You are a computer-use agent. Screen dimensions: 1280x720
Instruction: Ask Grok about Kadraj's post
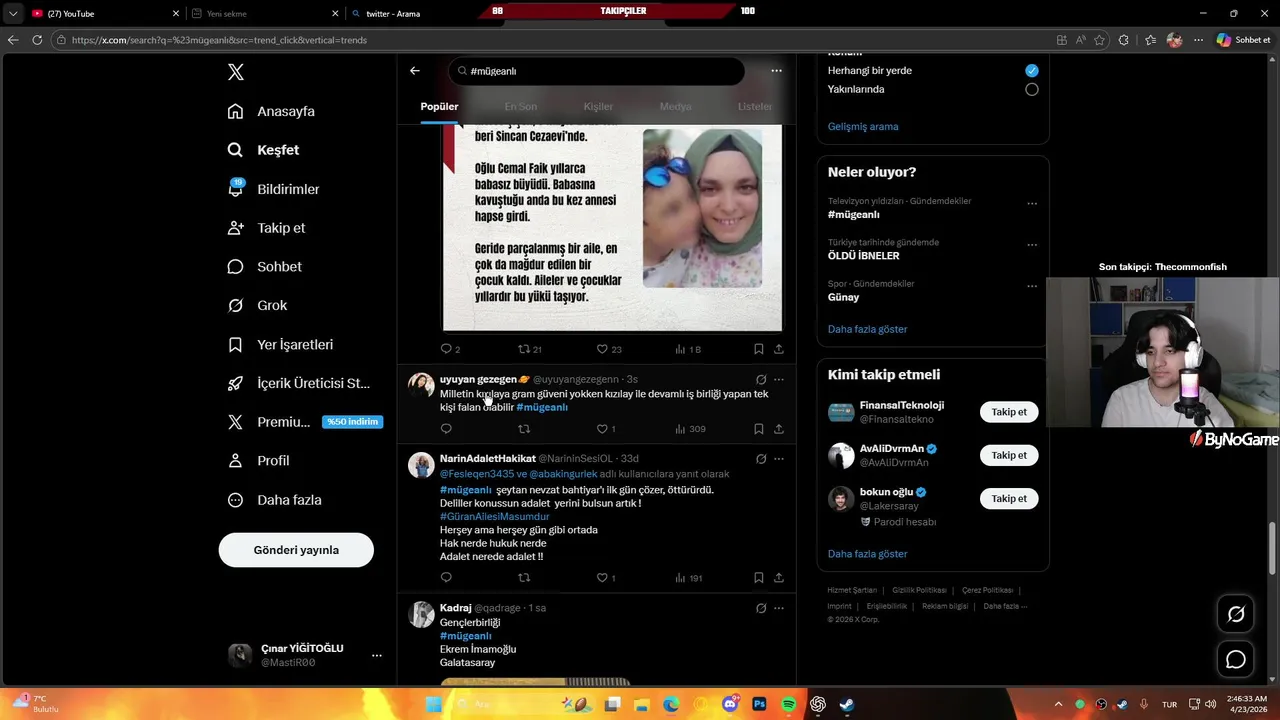point(761,608)
